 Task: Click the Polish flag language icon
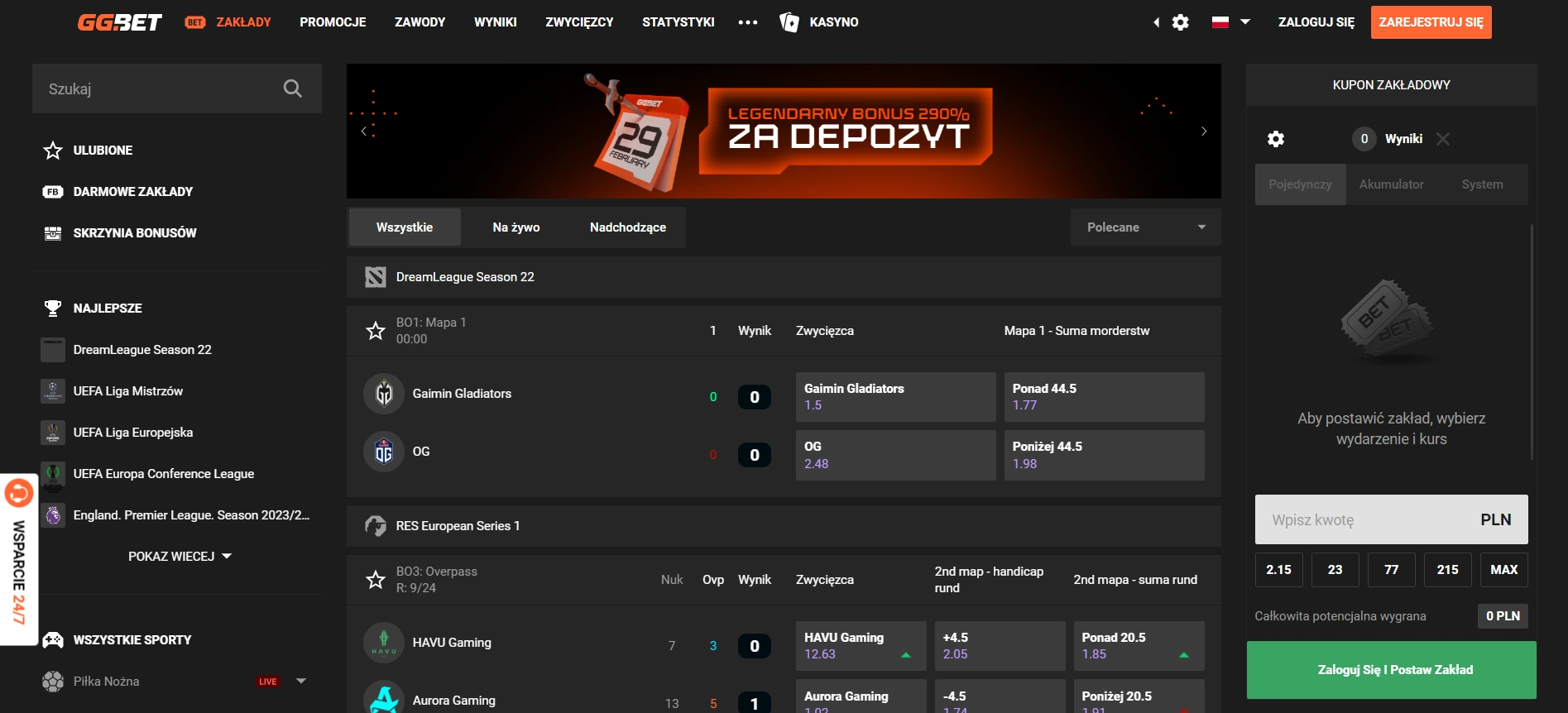[x=1220, y=22]
